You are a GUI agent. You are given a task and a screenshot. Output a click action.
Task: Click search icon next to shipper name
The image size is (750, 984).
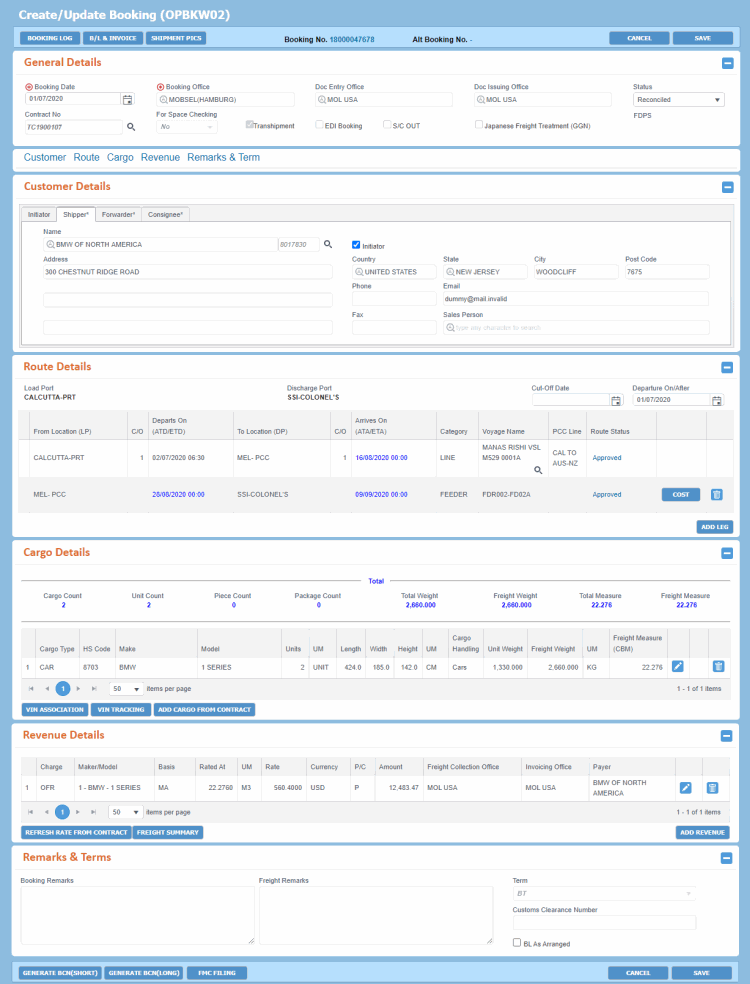pyautogui.click(x=327, y=244)
